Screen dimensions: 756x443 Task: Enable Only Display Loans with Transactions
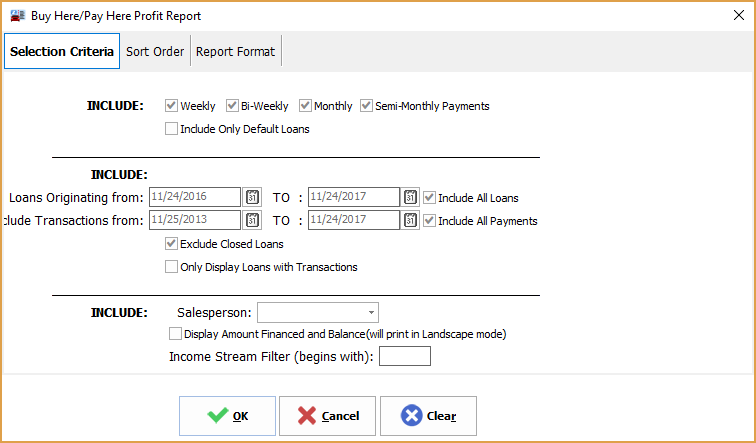tap(171, 267)
